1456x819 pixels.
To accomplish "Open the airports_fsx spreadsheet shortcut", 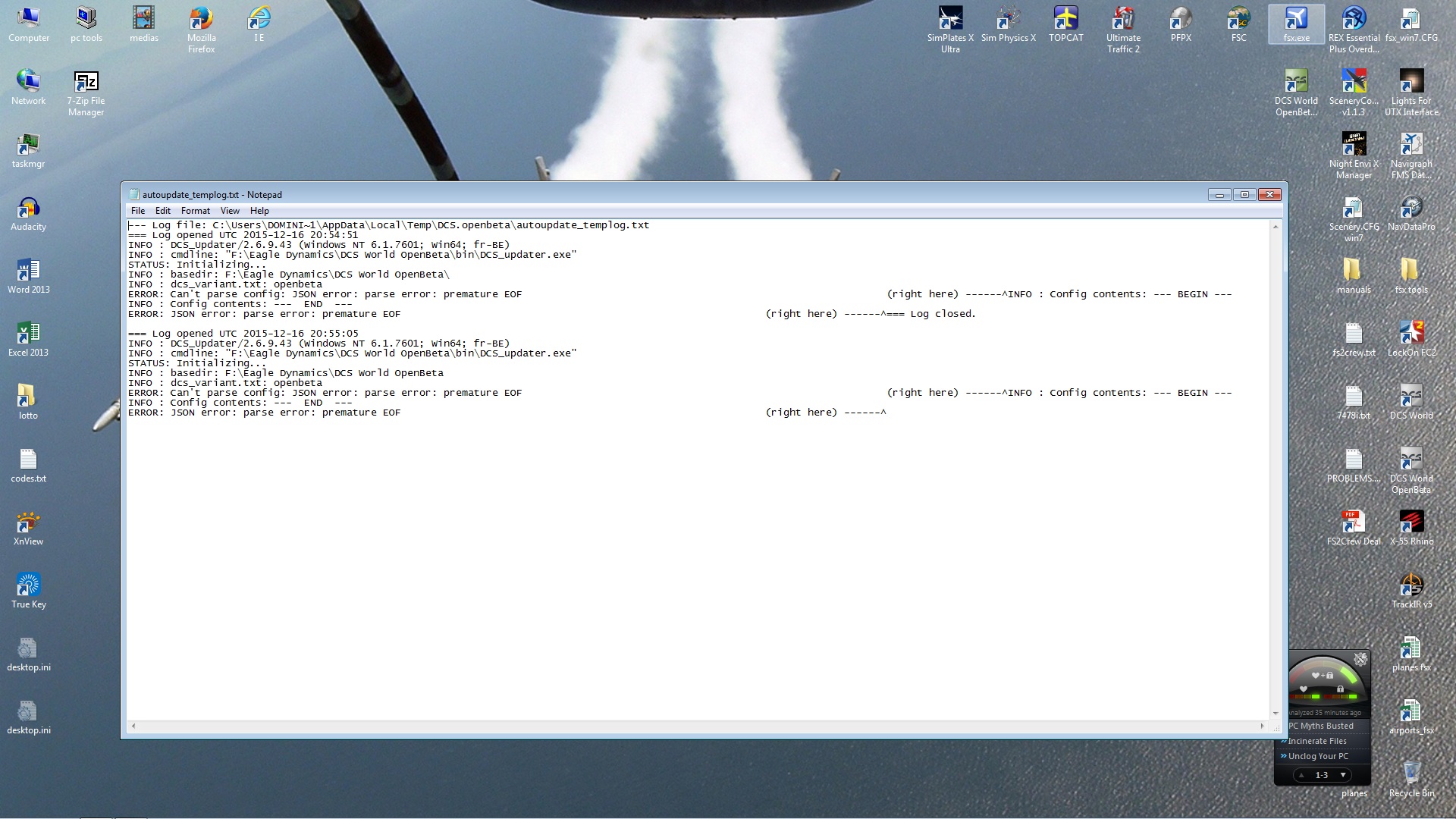I will (x=1411, y=717).
